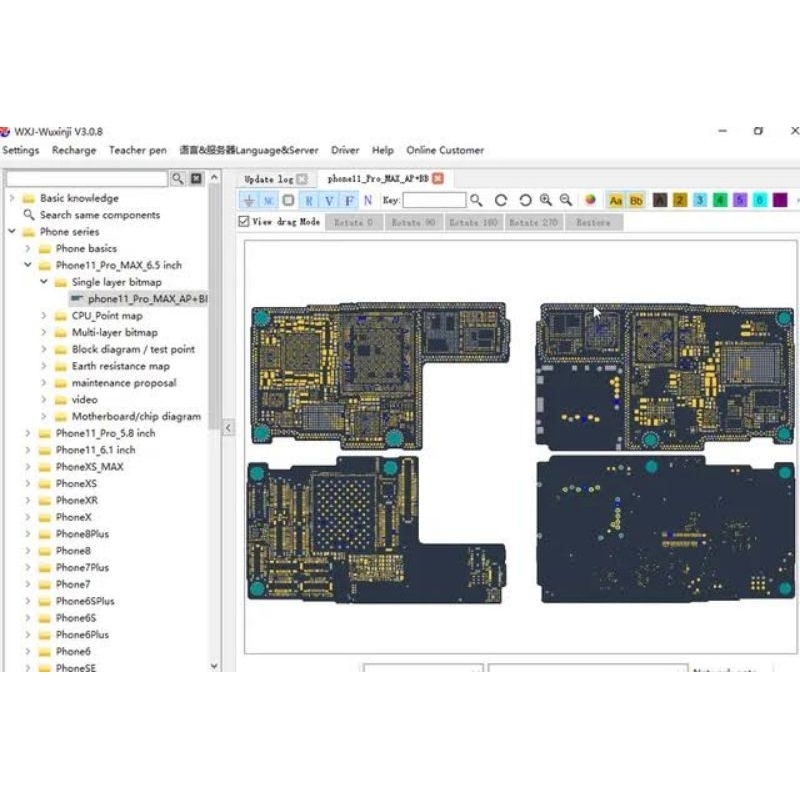
Task: Open the Teacher pen menu
Action: (x=137, y=150)
